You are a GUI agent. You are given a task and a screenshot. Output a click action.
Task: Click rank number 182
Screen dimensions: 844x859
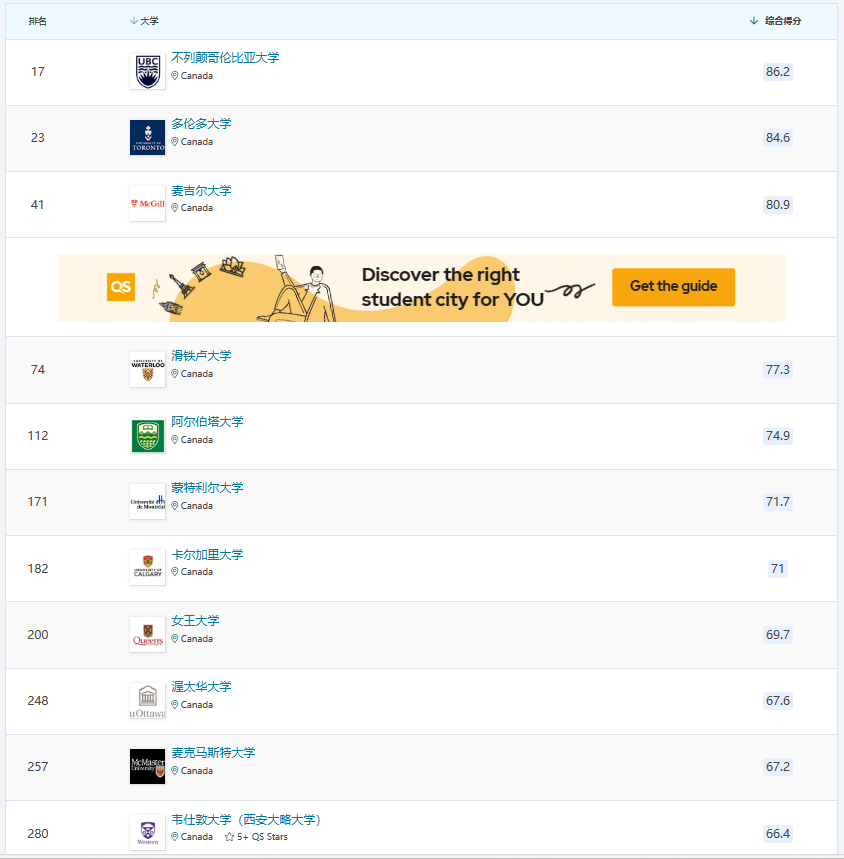pyautogui.click(x=38, y=569)
